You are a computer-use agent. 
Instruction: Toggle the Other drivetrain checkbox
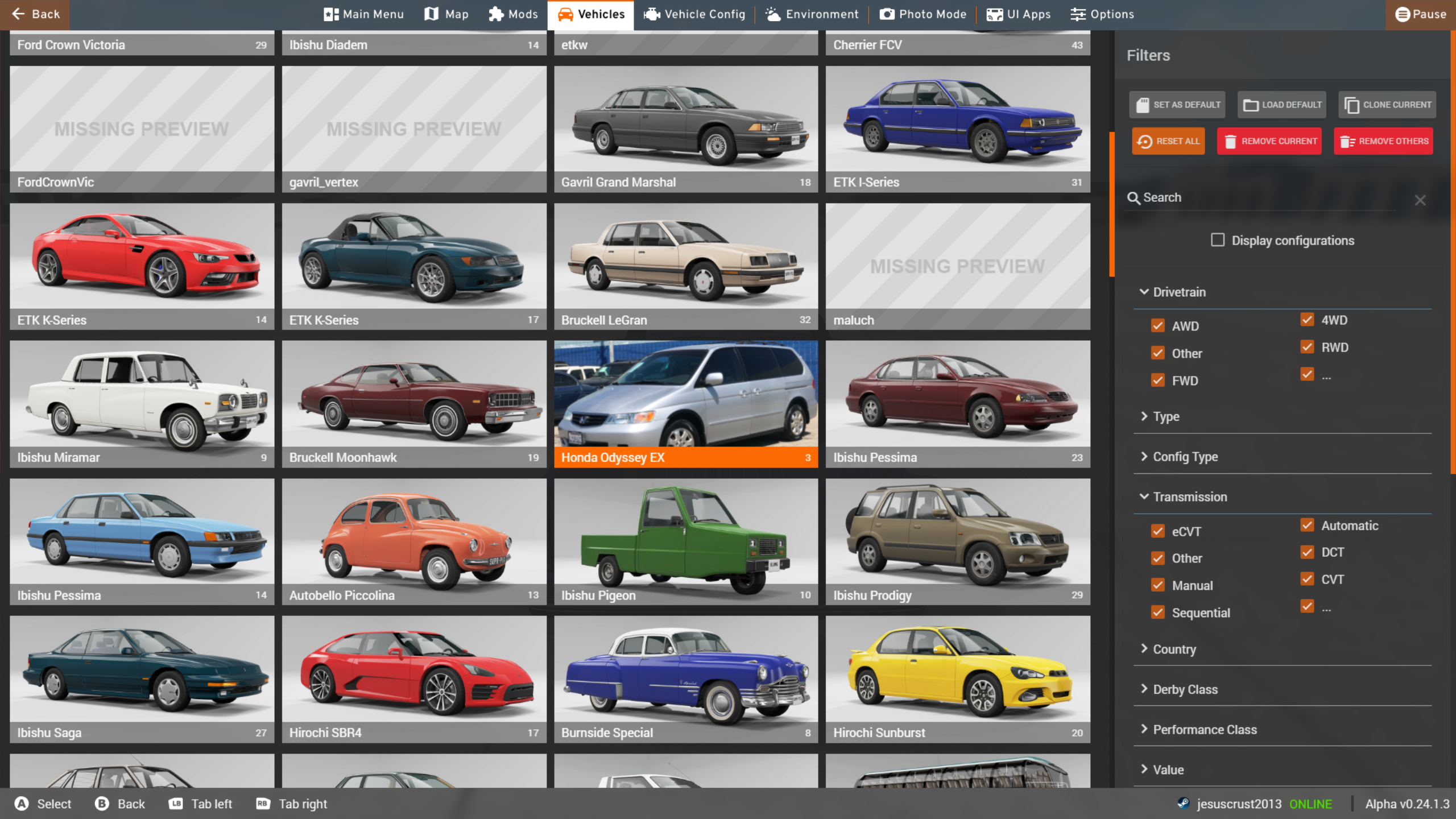click(x=1158, y=353)
